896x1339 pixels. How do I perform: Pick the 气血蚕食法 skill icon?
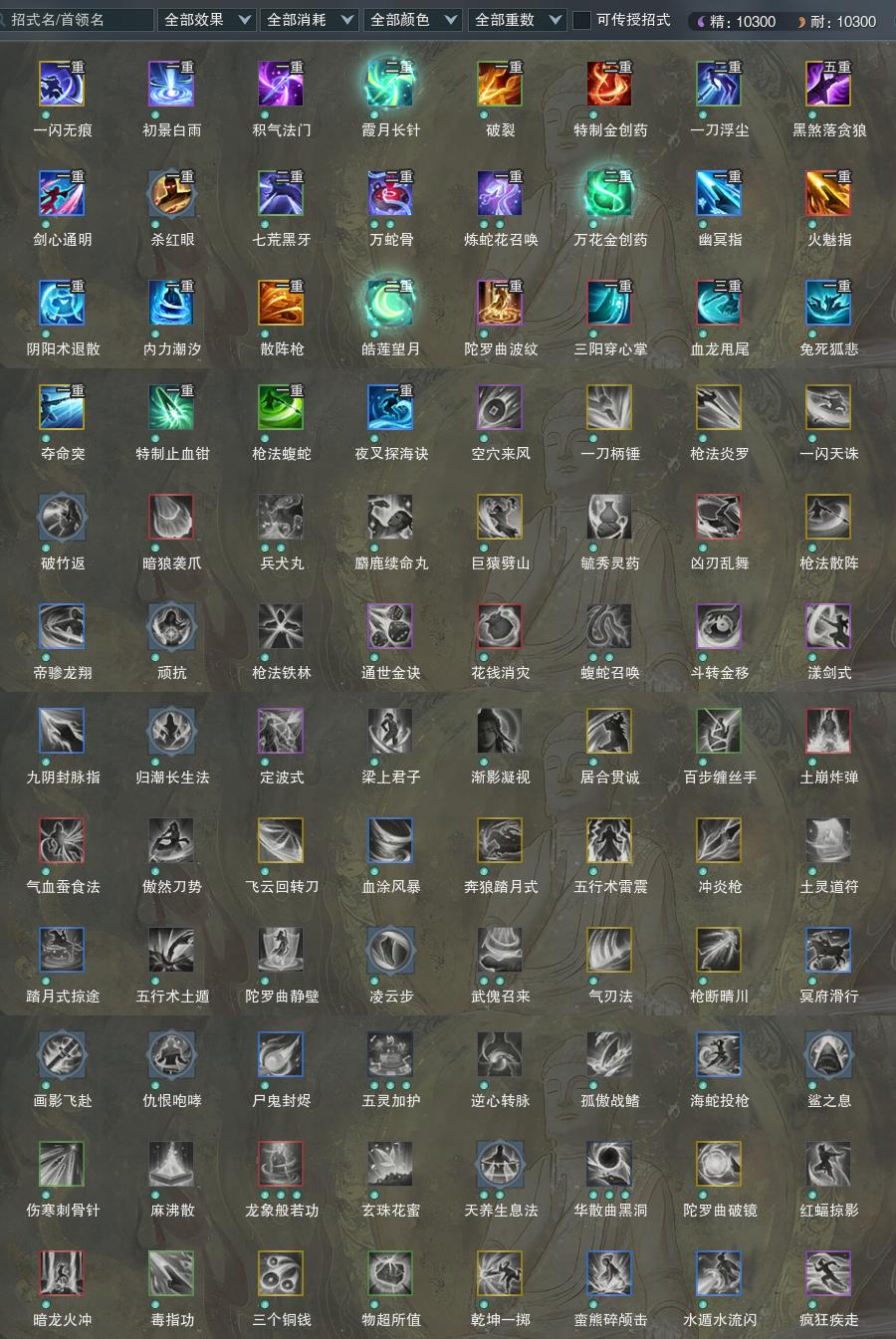63,840
